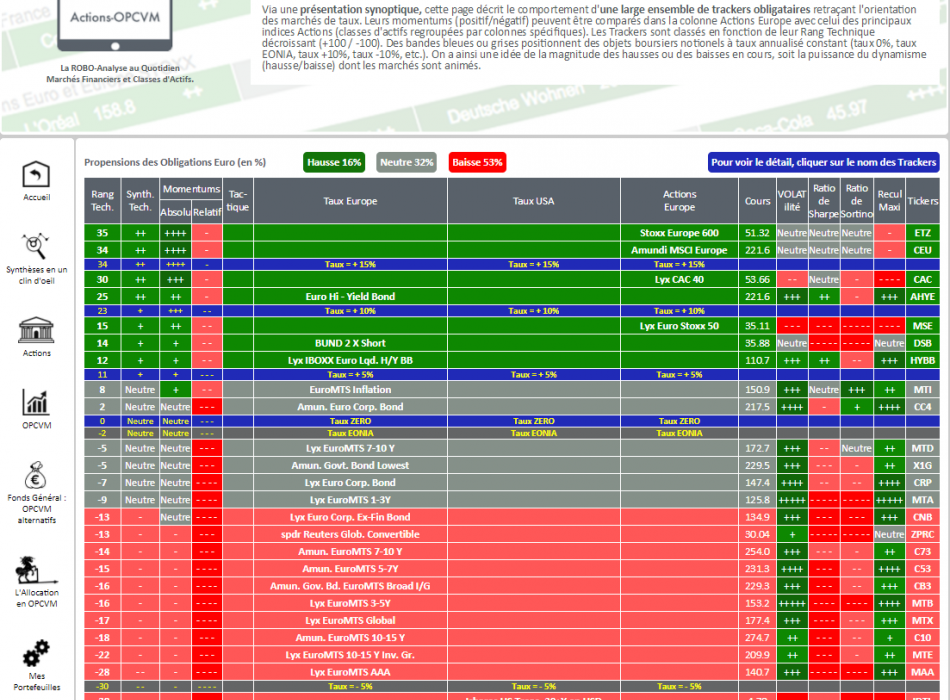Open Synthèses en un clin d'oeil icon

pos(35,247)
